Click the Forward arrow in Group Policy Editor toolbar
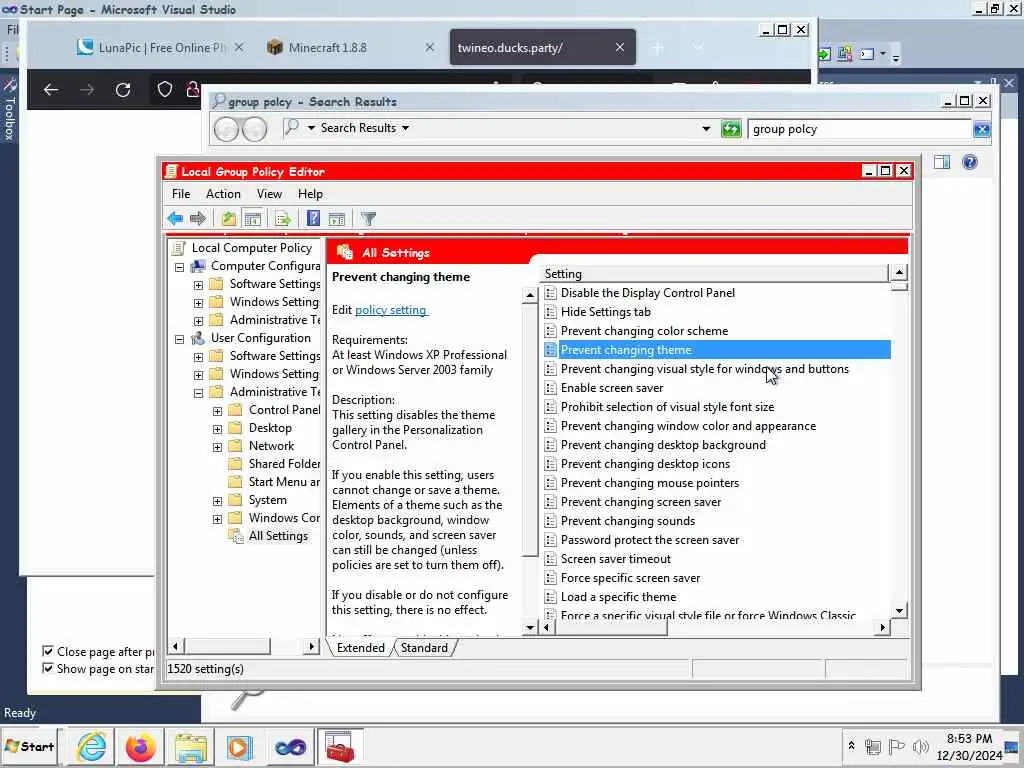This screenshot has height=768, width=1024. pyautogui.click(x=197, y=219)
